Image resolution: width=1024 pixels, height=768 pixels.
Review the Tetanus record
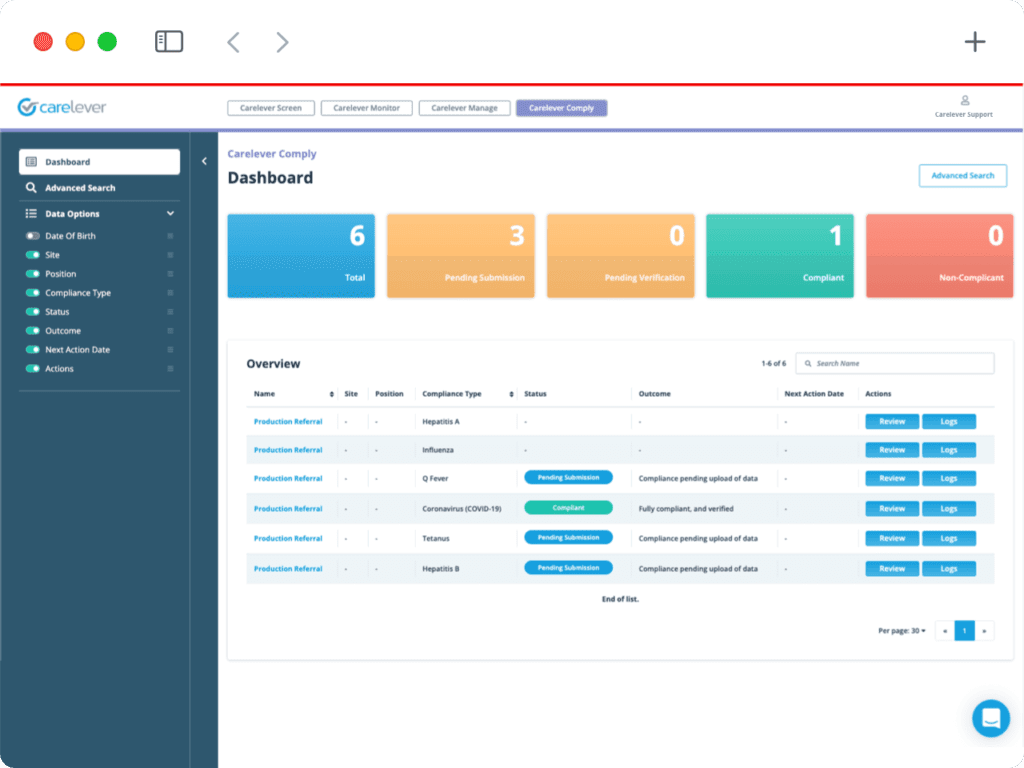point(891,539)
